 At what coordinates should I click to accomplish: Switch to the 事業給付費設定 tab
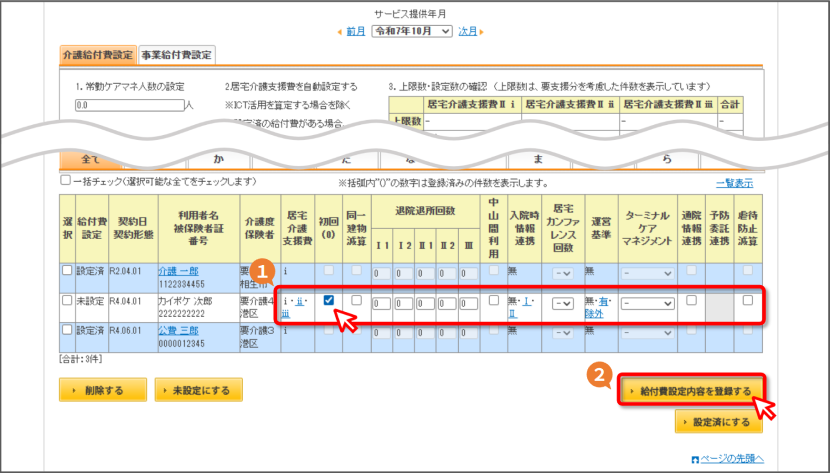click(x=176, y=55)
